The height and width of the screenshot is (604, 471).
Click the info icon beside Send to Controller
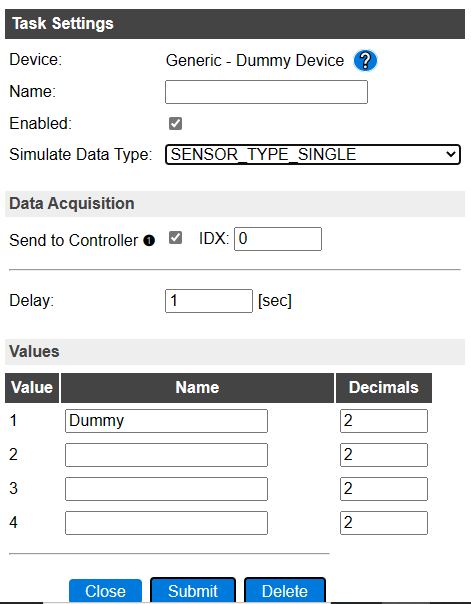pyautogui.click(x=149, y=241)
